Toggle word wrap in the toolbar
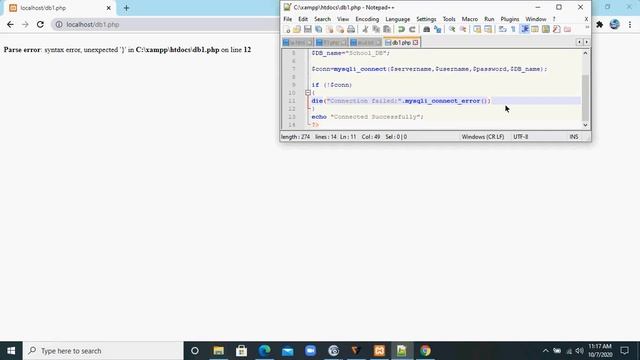The height and width of the screenshot is (360, 640). click(x=502, y=29)
